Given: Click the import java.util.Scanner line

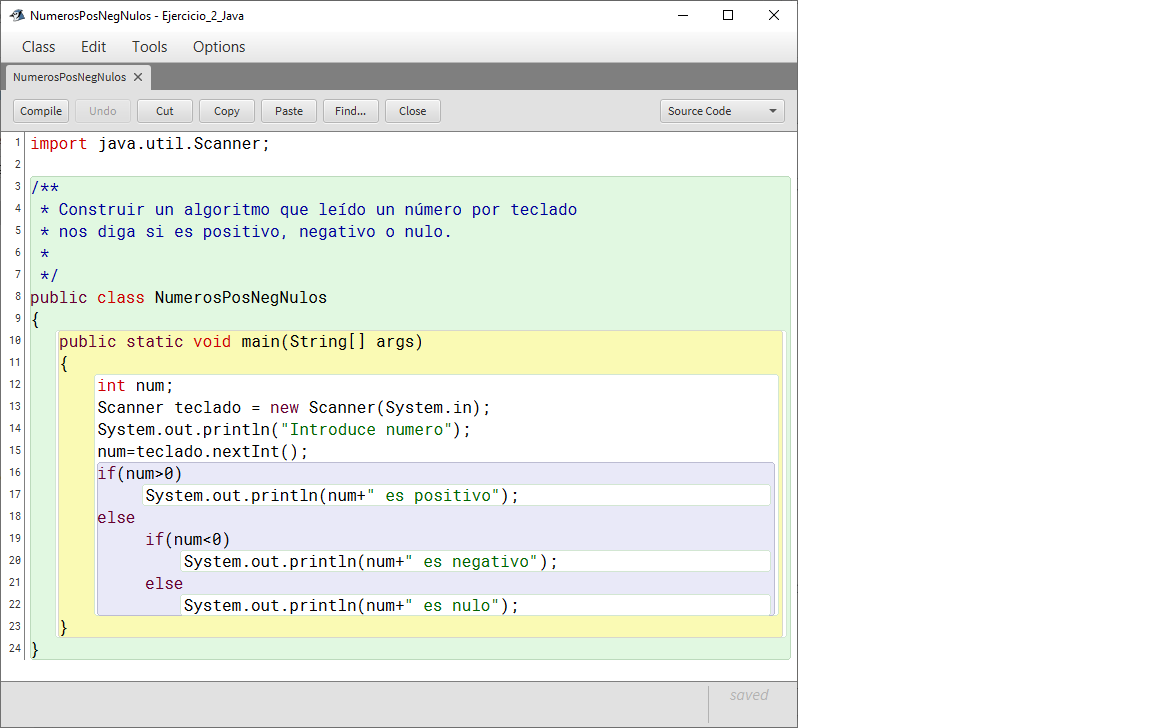Looking at the screenshot, I should (x=150, y=144).
